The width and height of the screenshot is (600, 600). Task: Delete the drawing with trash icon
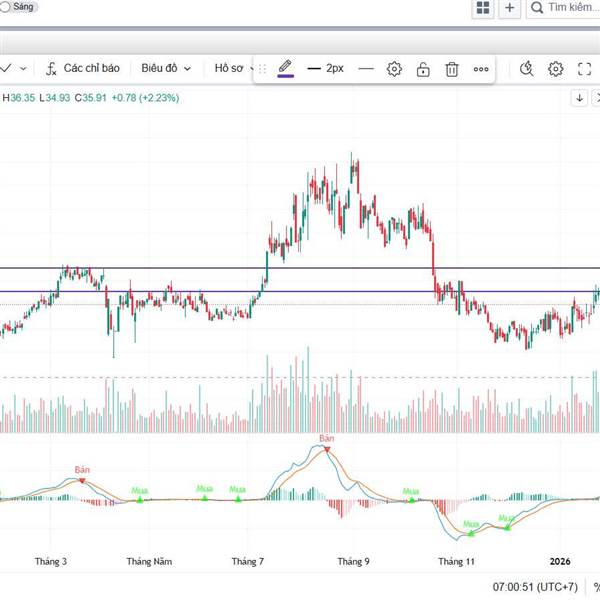point(452,69)
